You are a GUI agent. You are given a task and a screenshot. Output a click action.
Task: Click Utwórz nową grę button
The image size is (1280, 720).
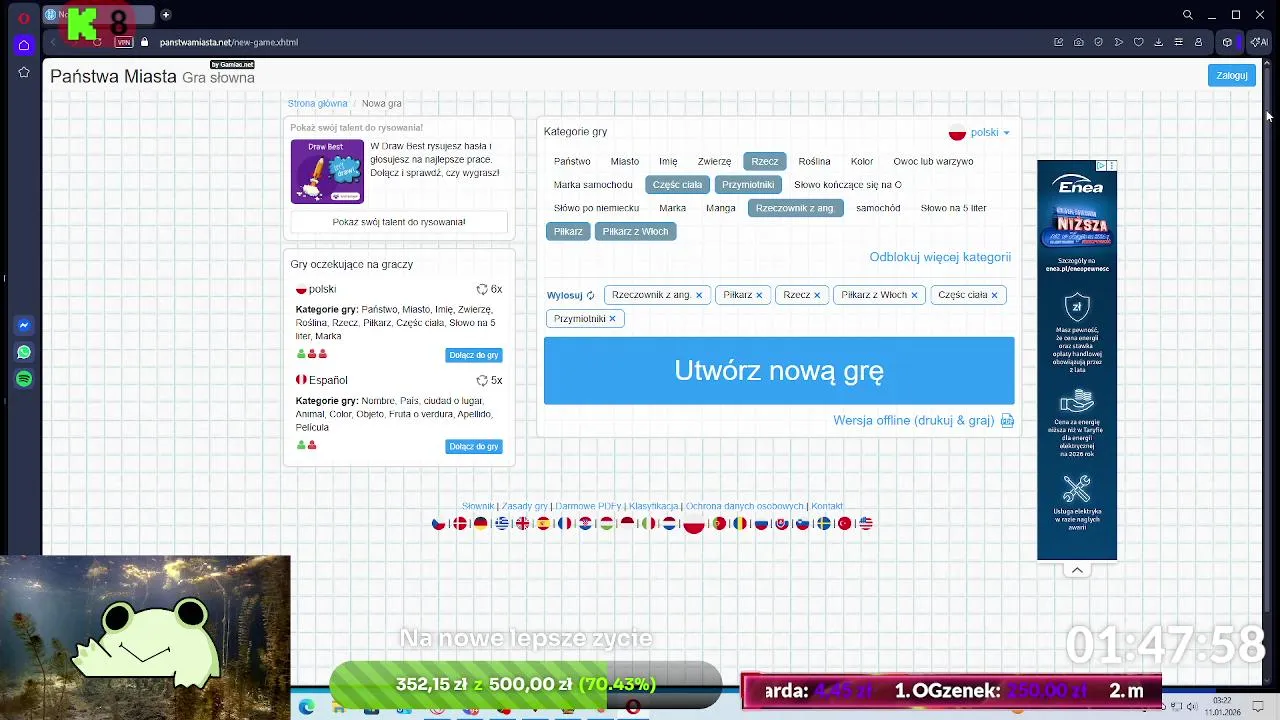pyautogui.click(x=779, y=371)
